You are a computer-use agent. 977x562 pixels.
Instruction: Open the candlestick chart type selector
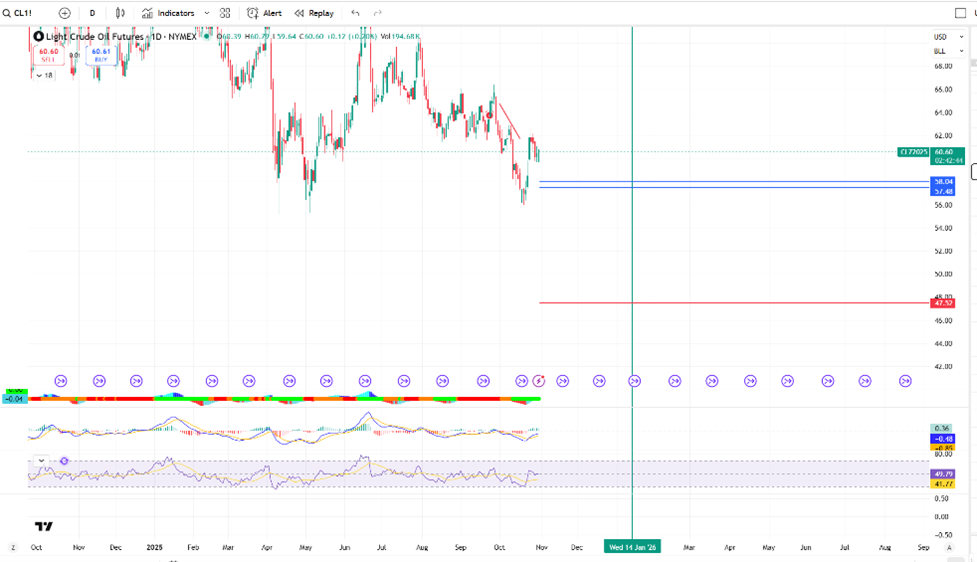pyautogui.click(x=120, y=13)
